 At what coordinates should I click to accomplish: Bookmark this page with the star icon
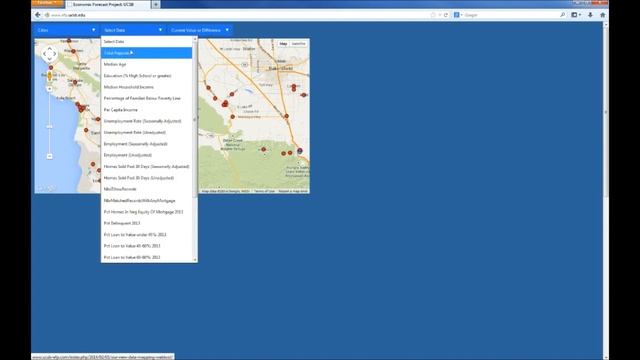(x=433, y=15)
